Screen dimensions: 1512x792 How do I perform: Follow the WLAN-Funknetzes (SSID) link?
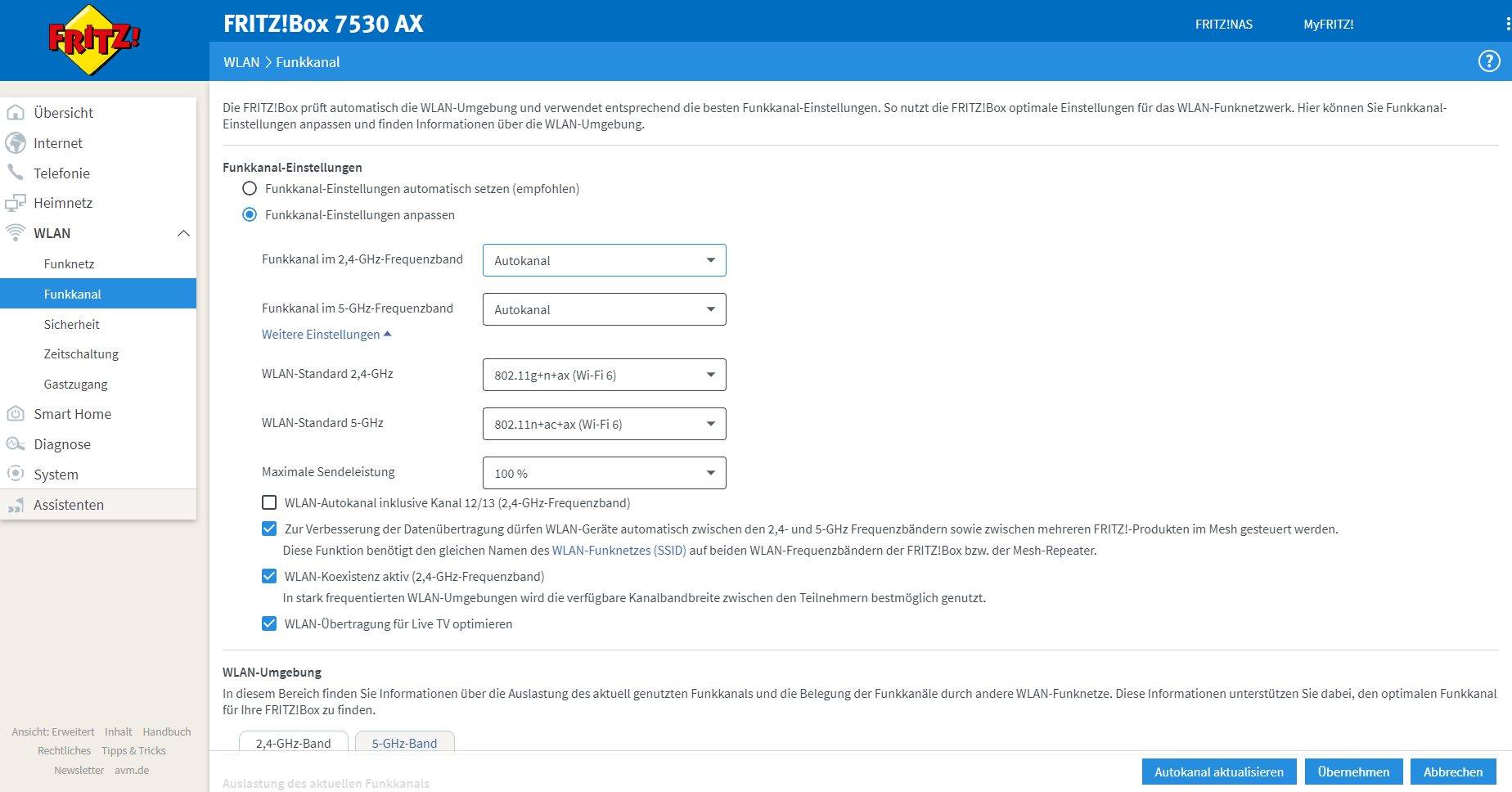tap(619, 551)
